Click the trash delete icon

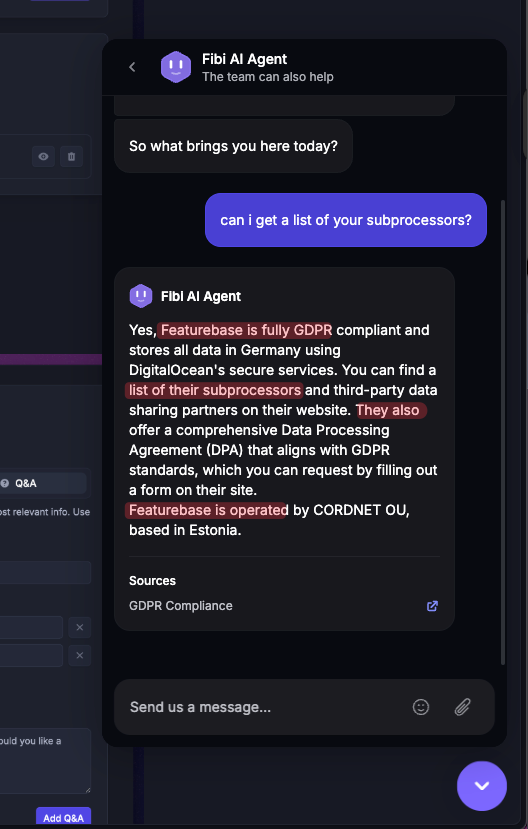pyautogui.click(x=71, y=156)
